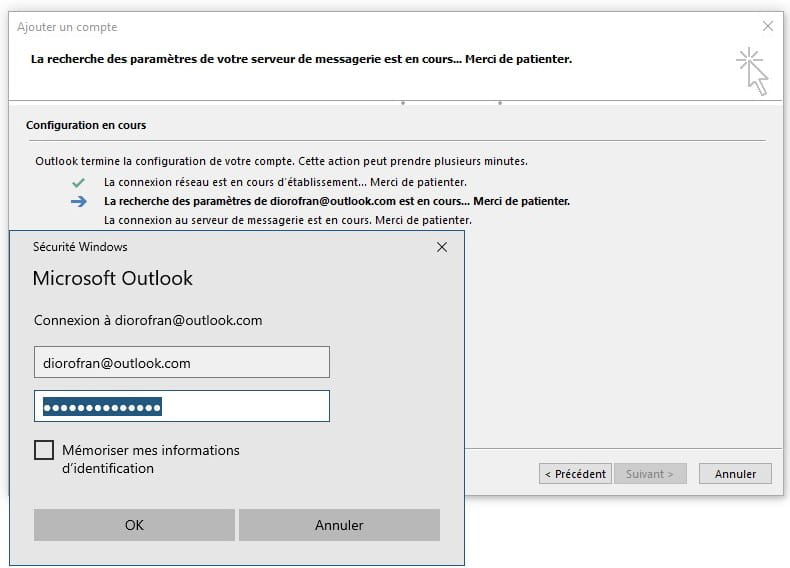Image resolution: width=790 pixels, height=568 pixels.
Task: Click the mail server connection status line
Action: 288,220
